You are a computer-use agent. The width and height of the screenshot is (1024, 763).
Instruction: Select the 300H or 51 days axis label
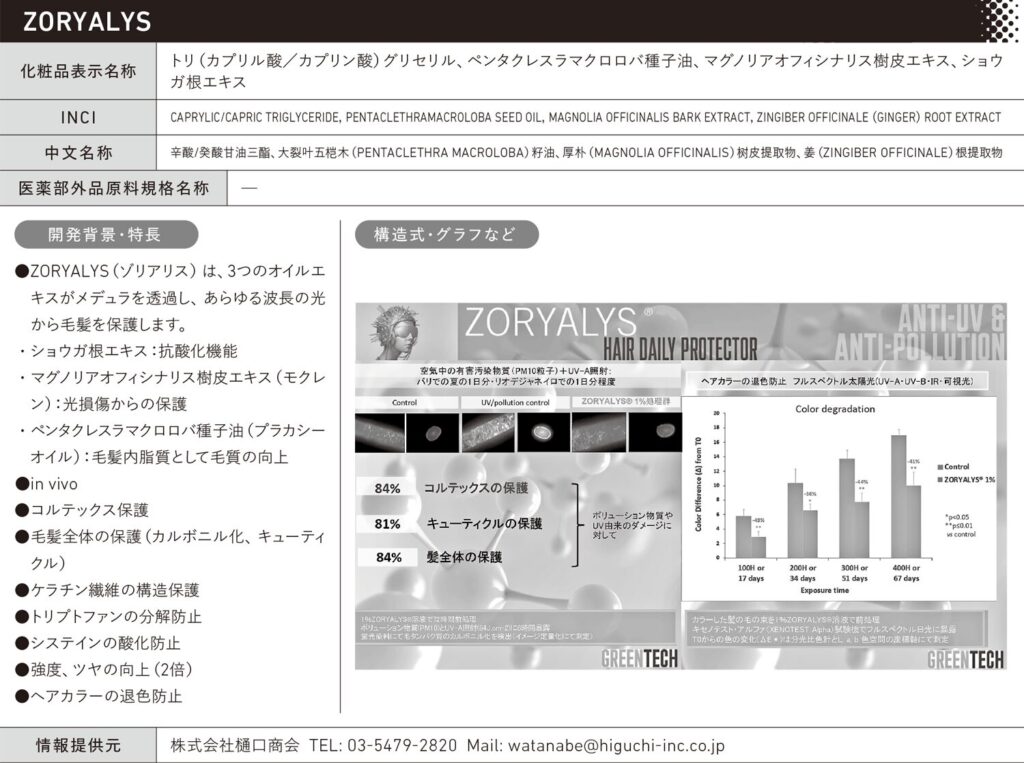(x=854, y=573)
